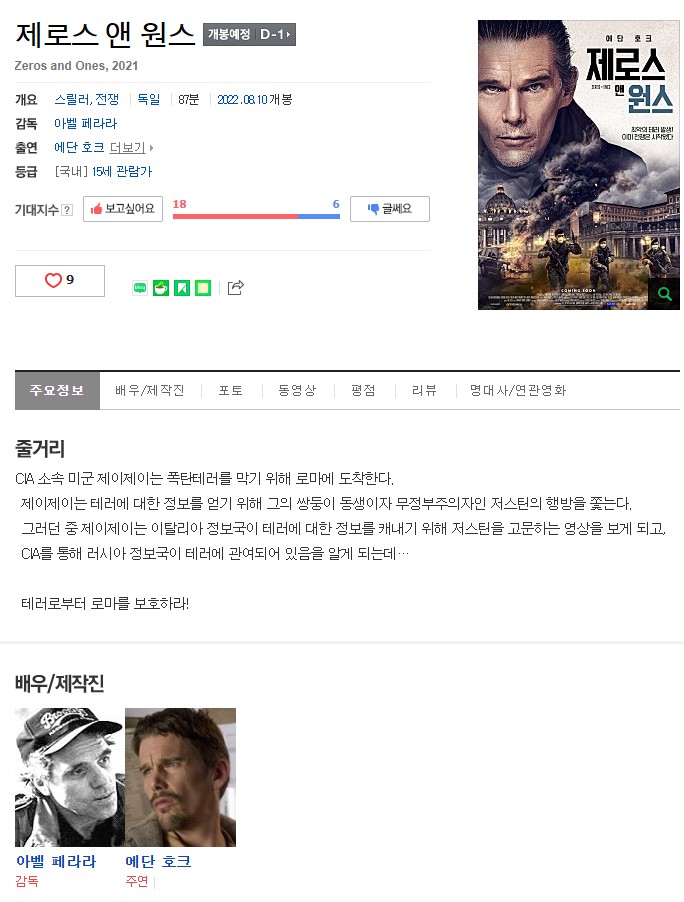Open the 명대사/연관영화 tab
The height and width of the screenshot is (902, 684).
(x=518, y=391)
